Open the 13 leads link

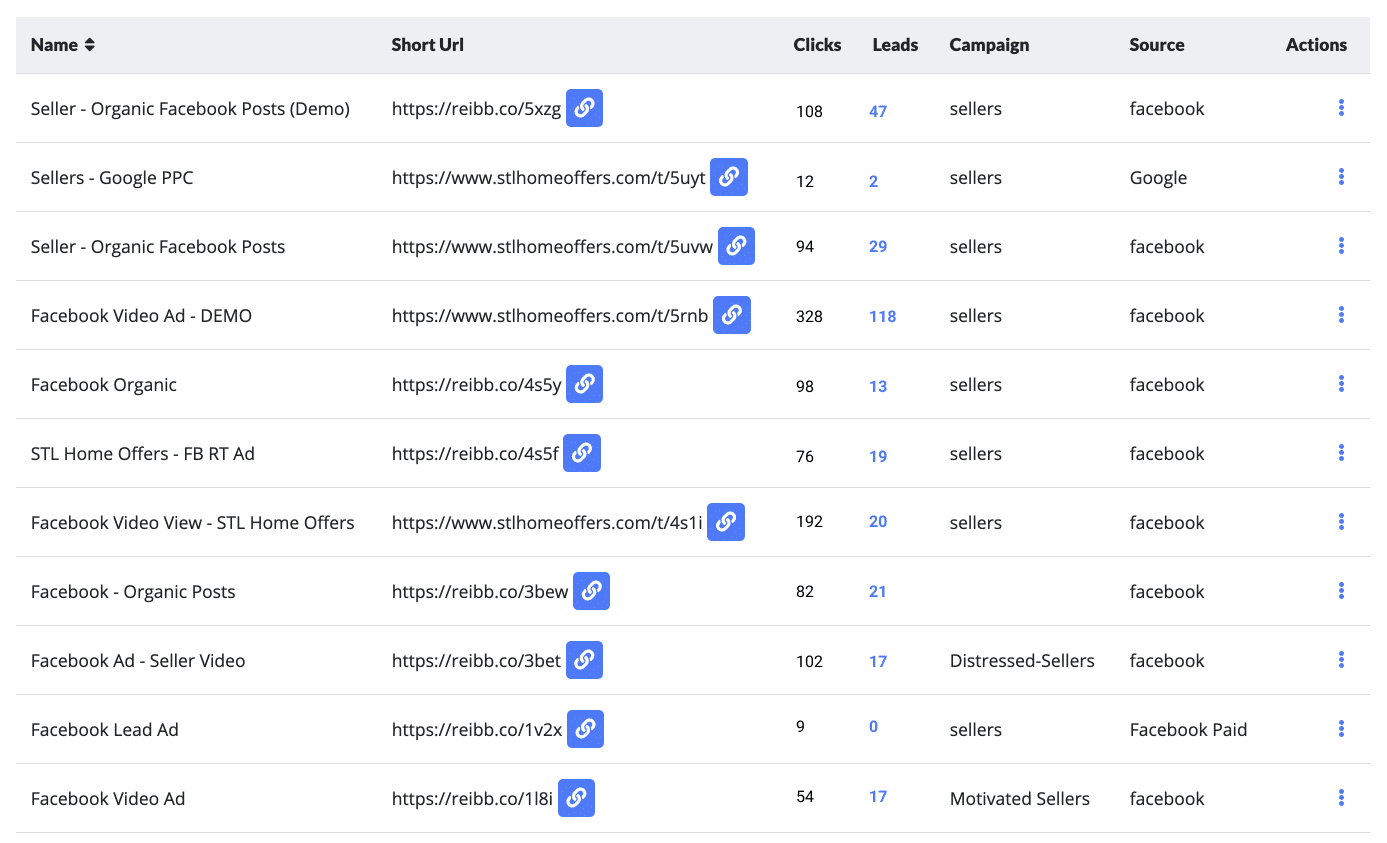click(x=878, y=386)
